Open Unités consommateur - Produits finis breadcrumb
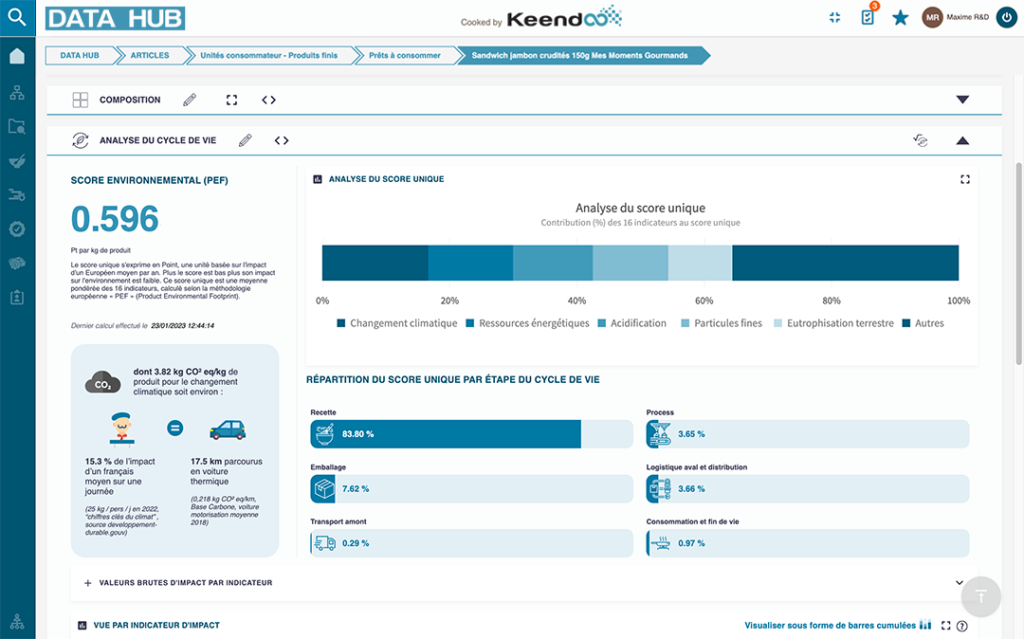The height and width of the screenshot is (639, 1024). (269, 56)
